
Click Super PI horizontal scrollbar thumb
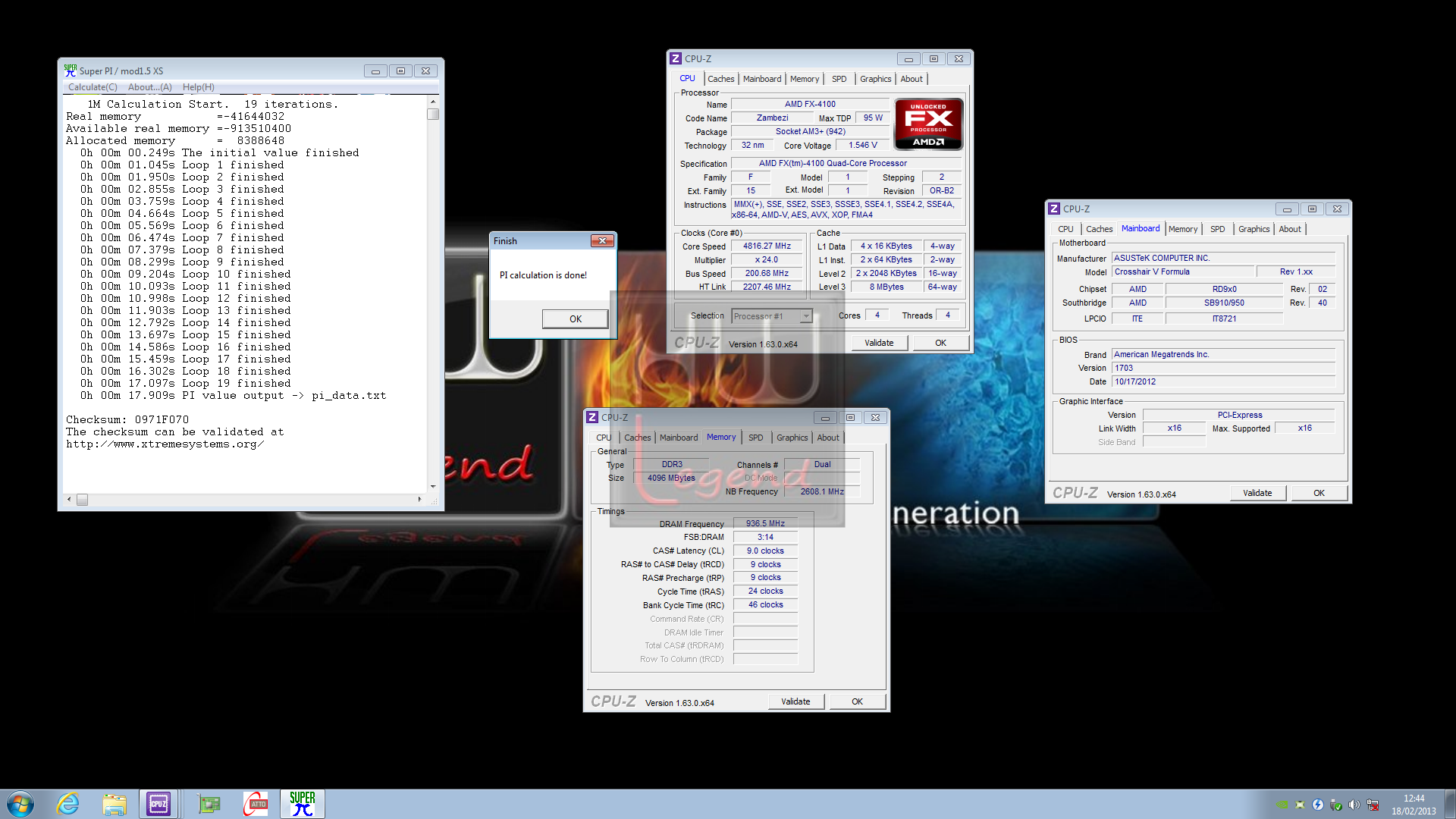82,499
